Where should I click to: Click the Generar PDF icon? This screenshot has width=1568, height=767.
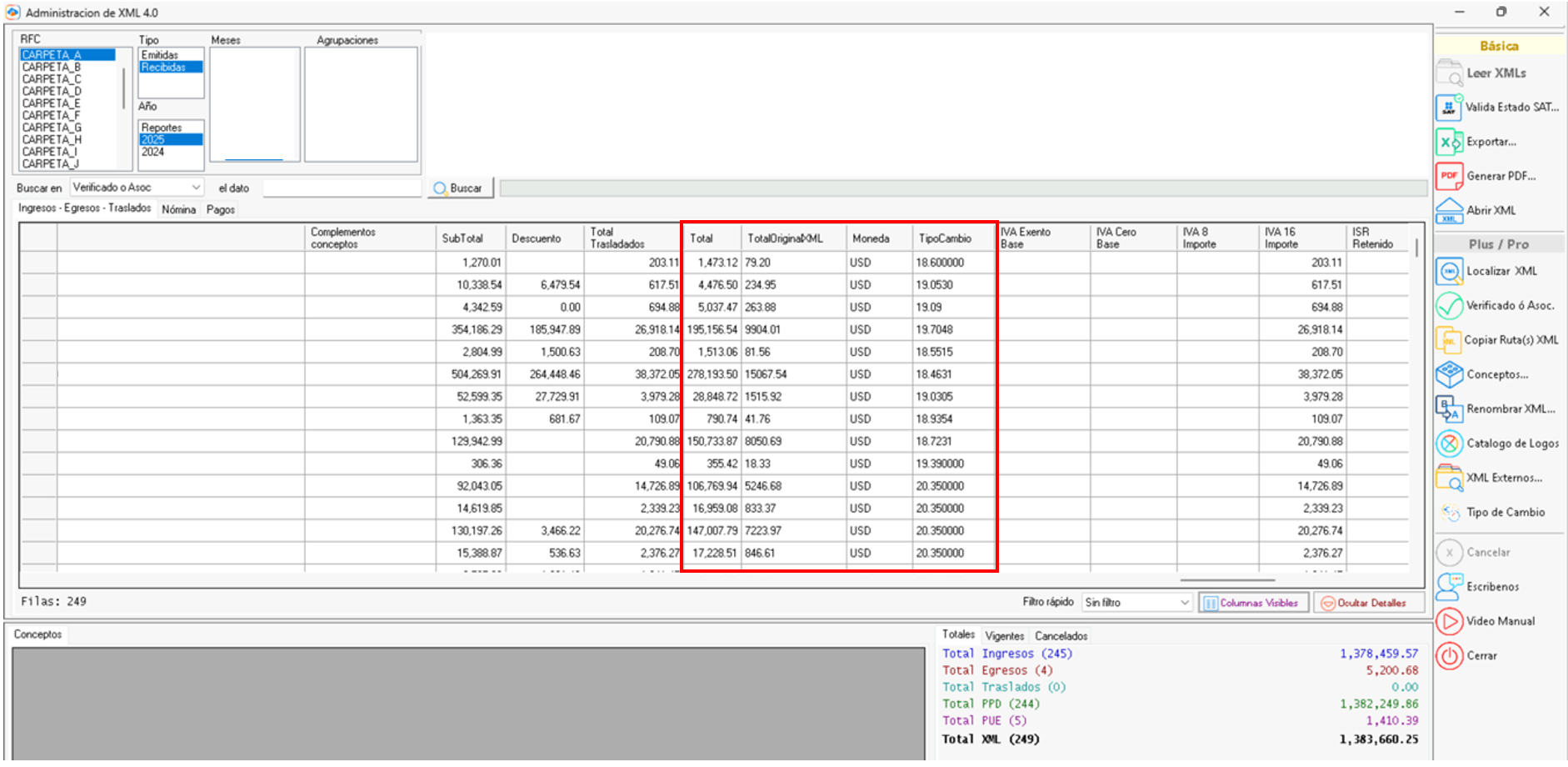click(x=1450, y=177)
